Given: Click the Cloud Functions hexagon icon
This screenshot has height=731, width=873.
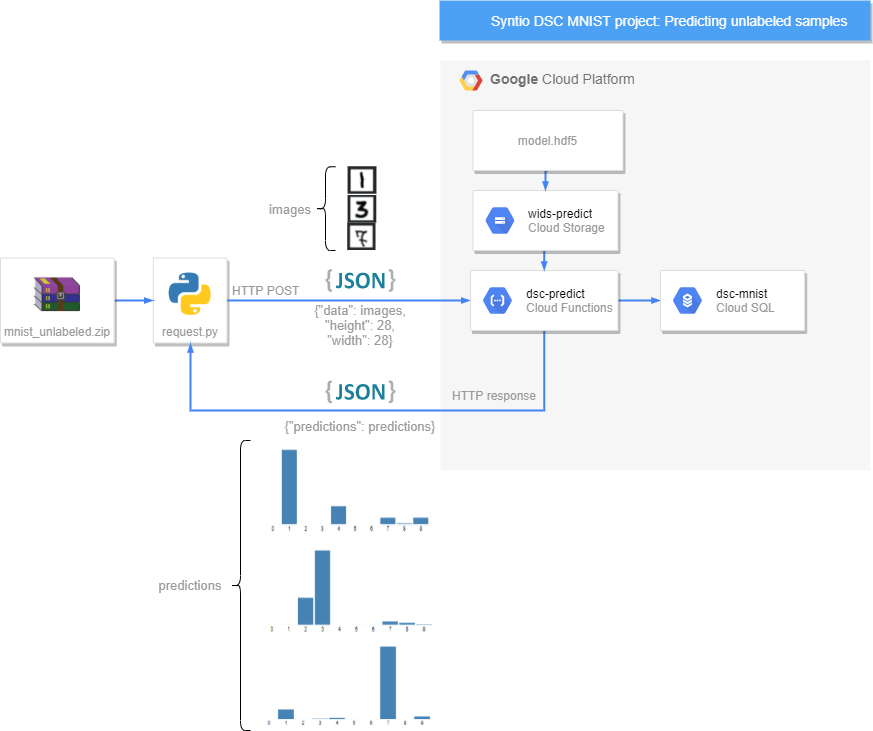Looking at the screenshot, I should coord(497,301).
